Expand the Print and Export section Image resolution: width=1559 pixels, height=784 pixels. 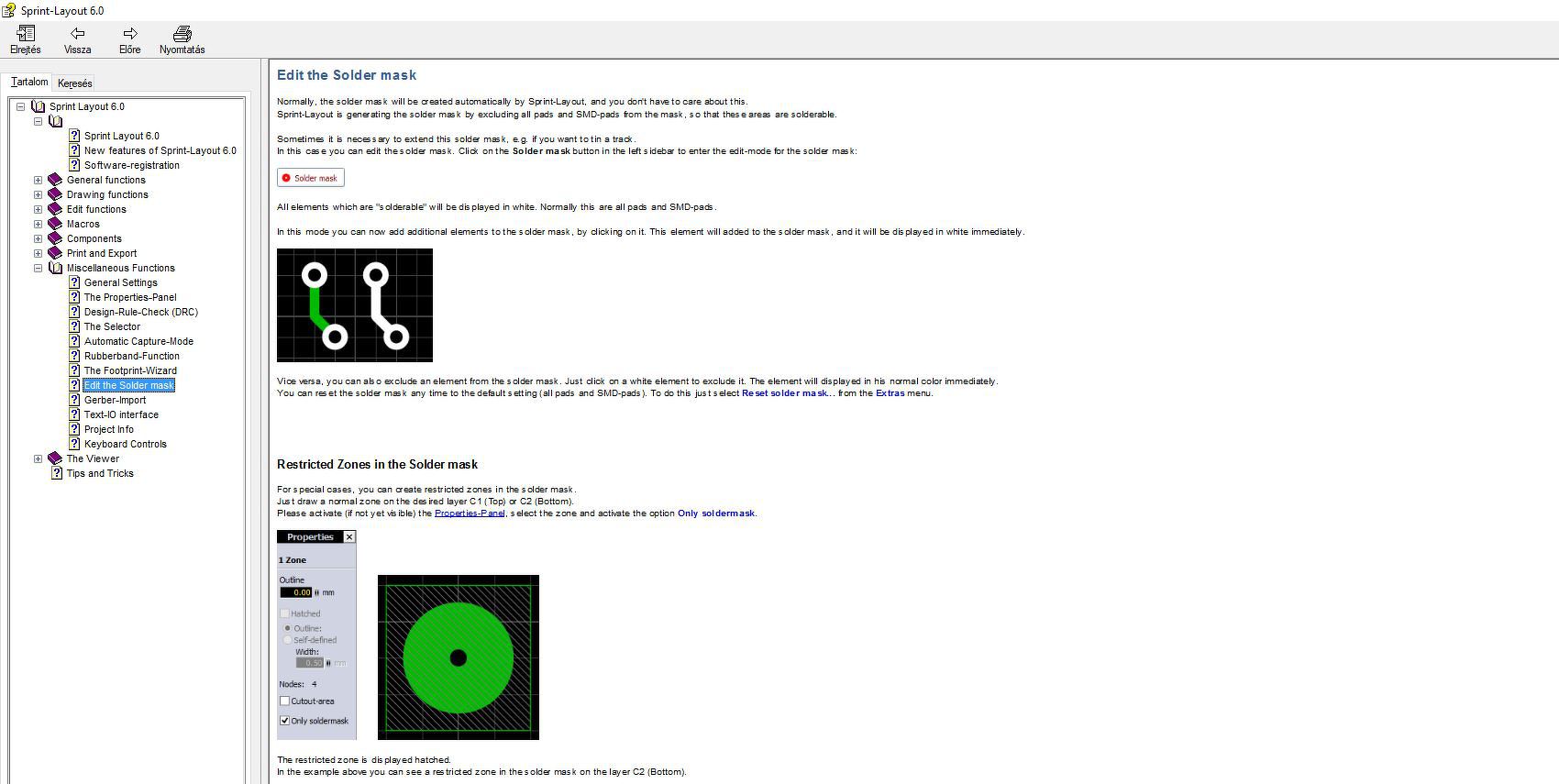[x=38, y=253]
